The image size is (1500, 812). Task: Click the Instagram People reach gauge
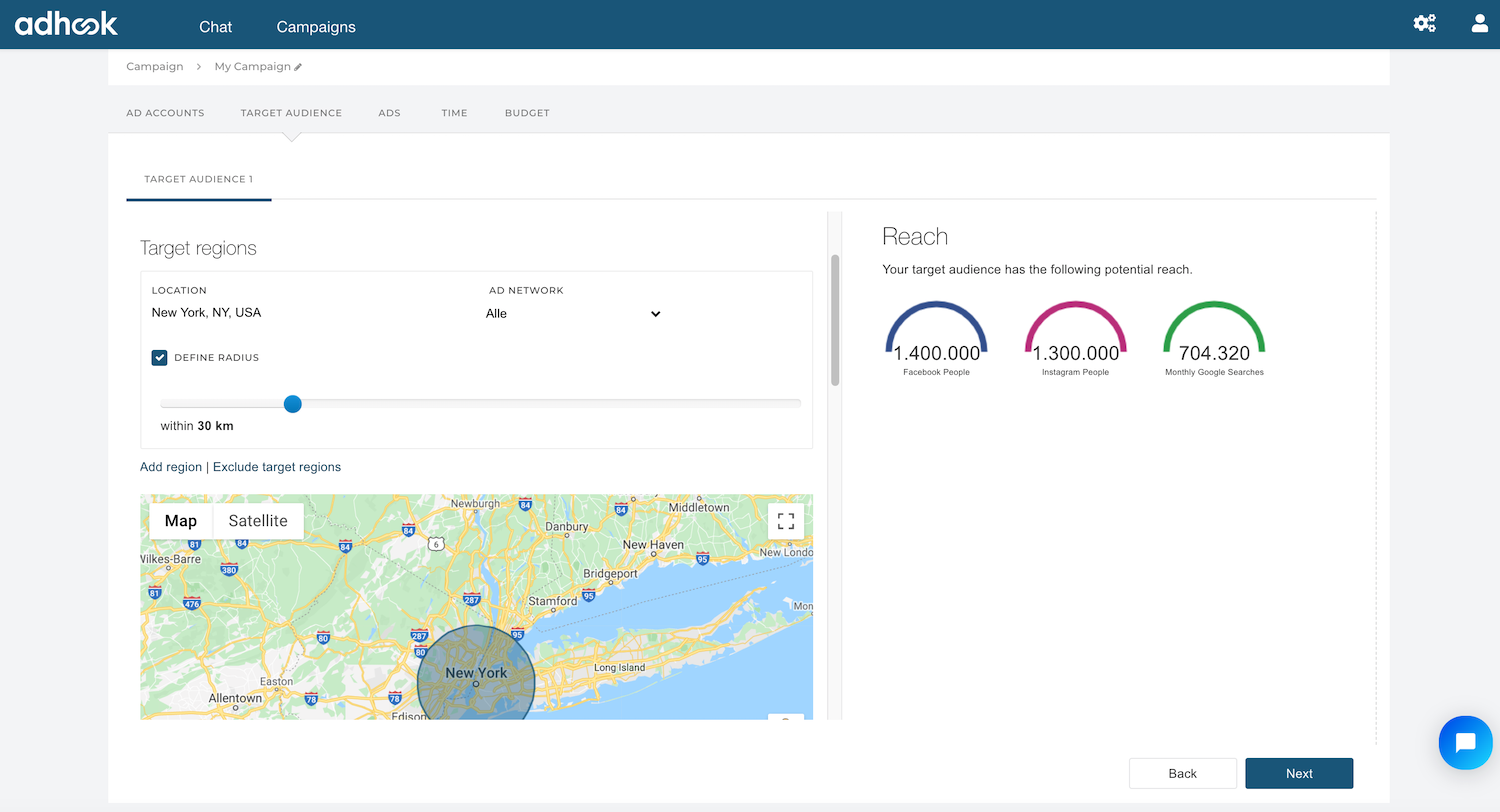coord(1075,339)
